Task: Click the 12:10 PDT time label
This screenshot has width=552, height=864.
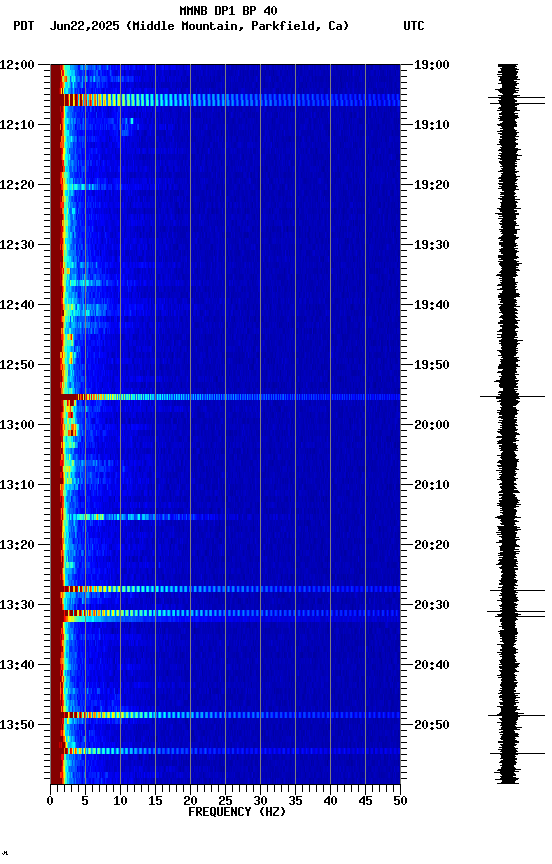Action: (x=17, y=125)
